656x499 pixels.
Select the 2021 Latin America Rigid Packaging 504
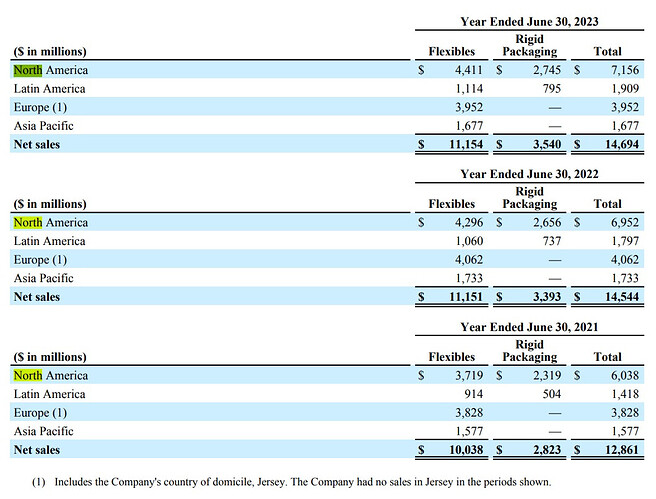point(551,394)
